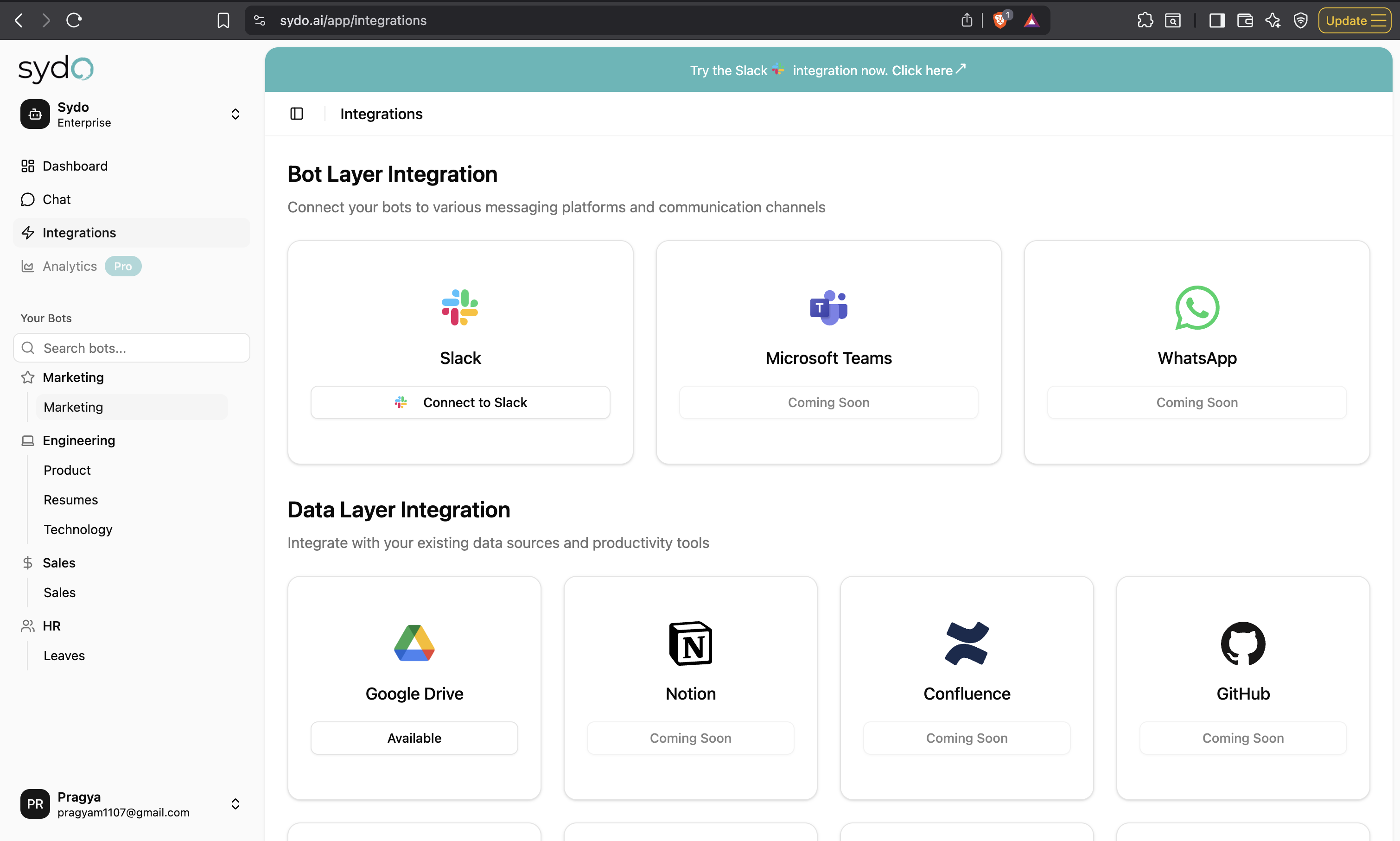Image resolution: width=1400 pixels, height=841 pixels.
Task: Collapse the Marketing bot group
Action: click(132, 377)
